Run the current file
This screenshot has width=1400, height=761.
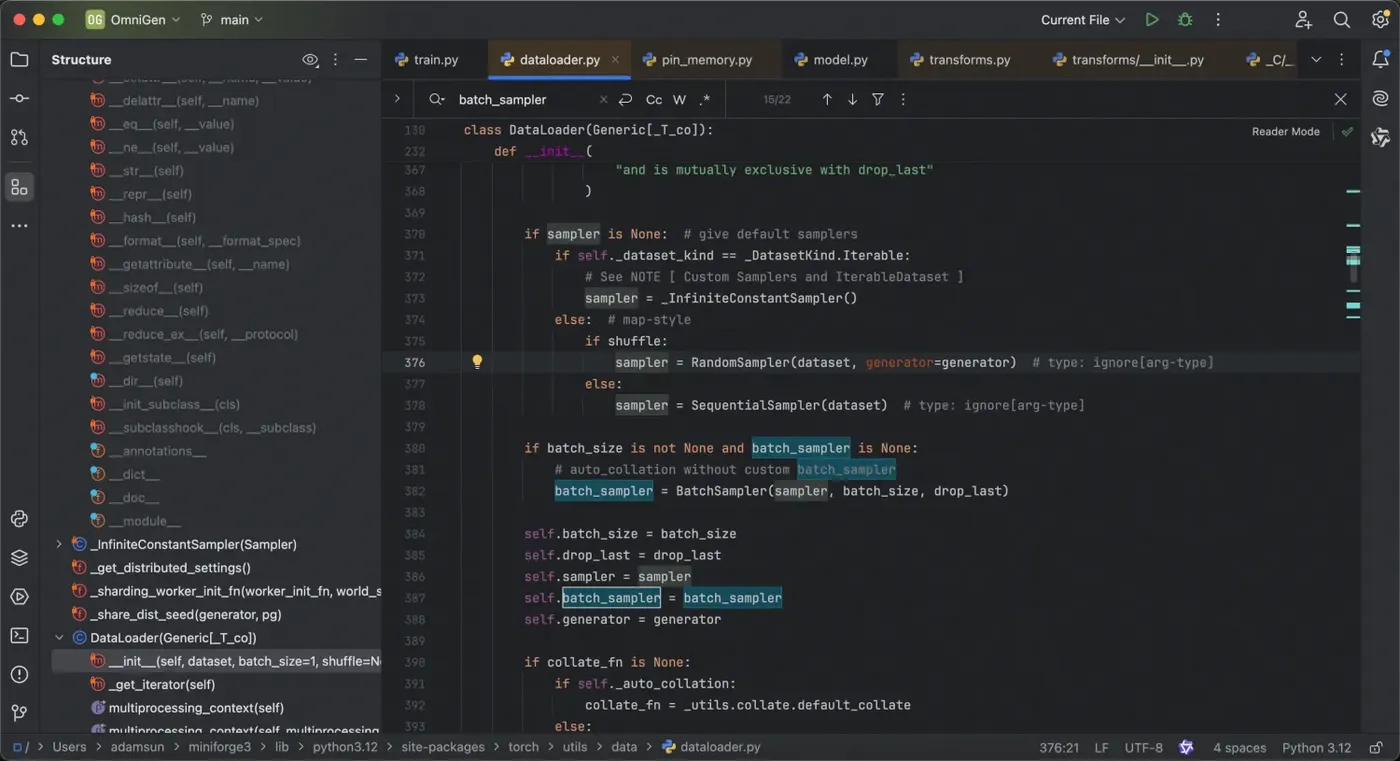[x=1152, y=20]
